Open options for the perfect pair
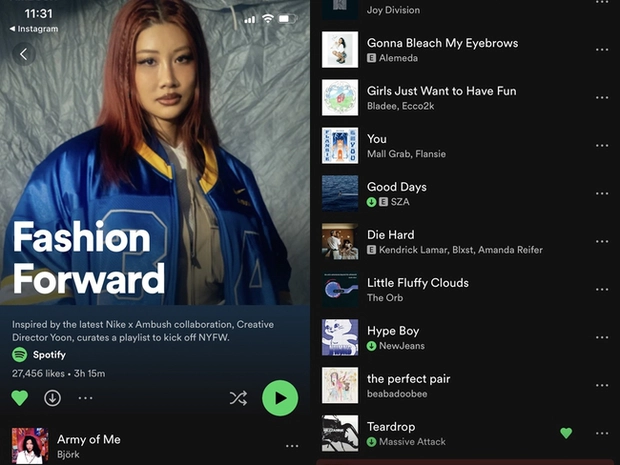This screenshot has width=620, height=465. click(x=602, y=386)
